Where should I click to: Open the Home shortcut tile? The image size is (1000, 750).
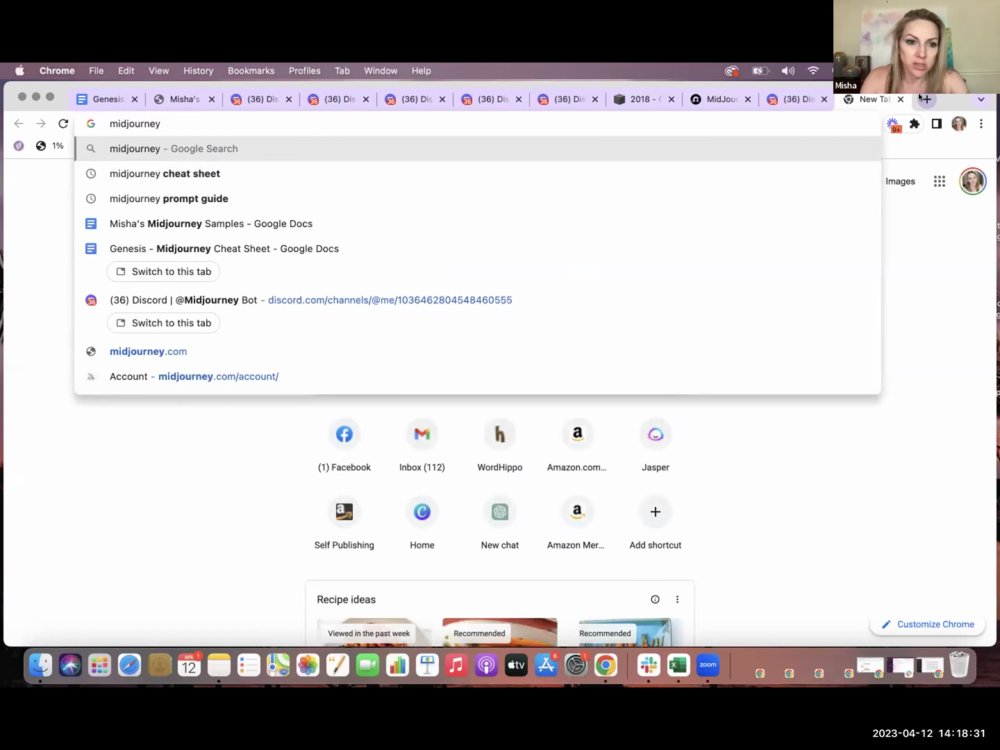point(422,523)
